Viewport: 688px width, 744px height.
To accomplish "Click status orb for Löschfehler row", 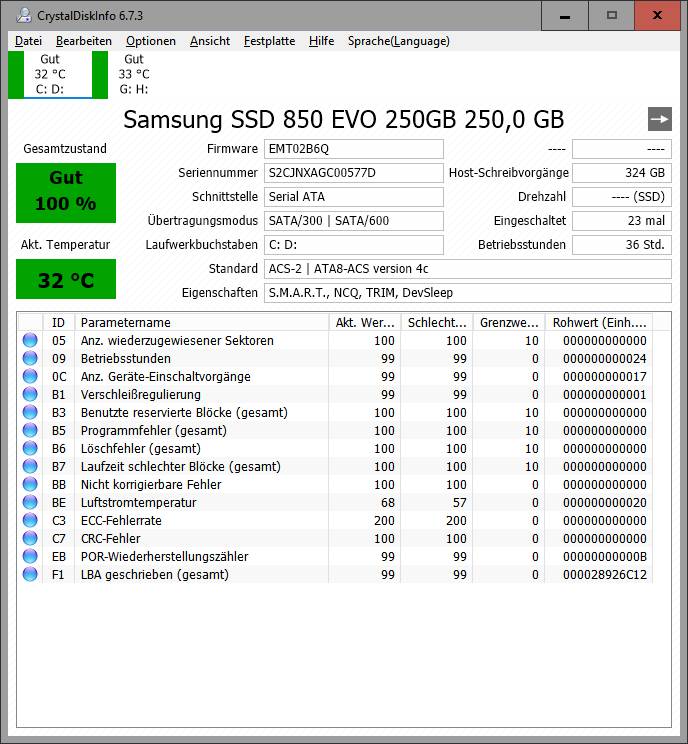I will pos(30,448).
